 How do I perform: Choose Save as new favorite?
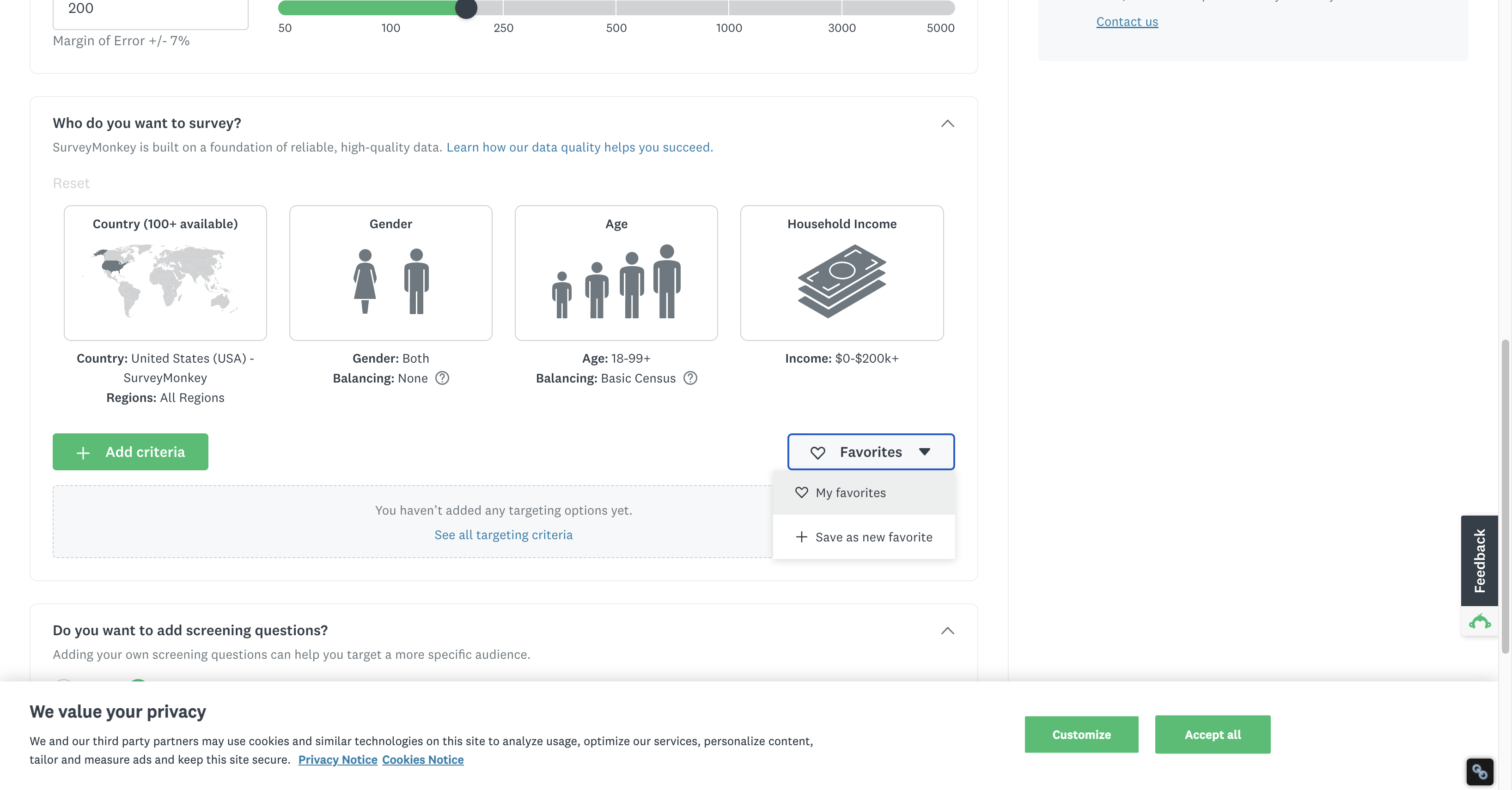864,537
